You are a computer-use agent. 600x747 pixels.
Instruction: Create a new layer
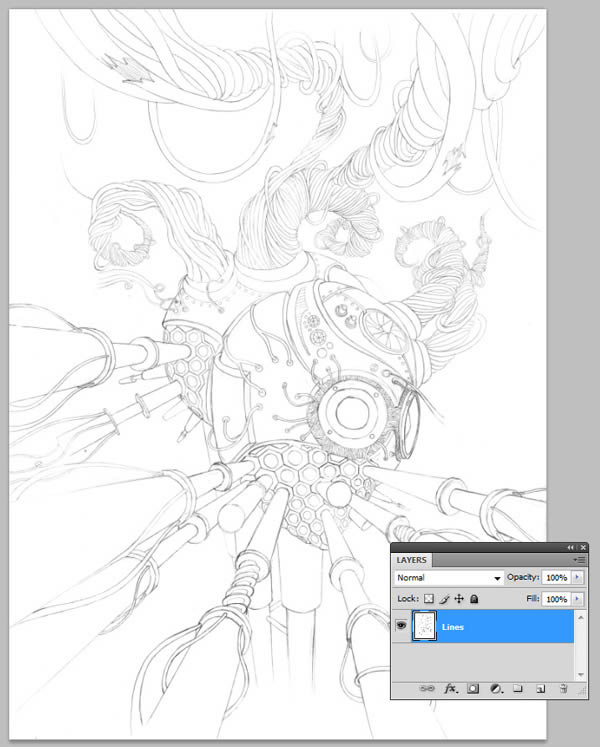(540, 688)
